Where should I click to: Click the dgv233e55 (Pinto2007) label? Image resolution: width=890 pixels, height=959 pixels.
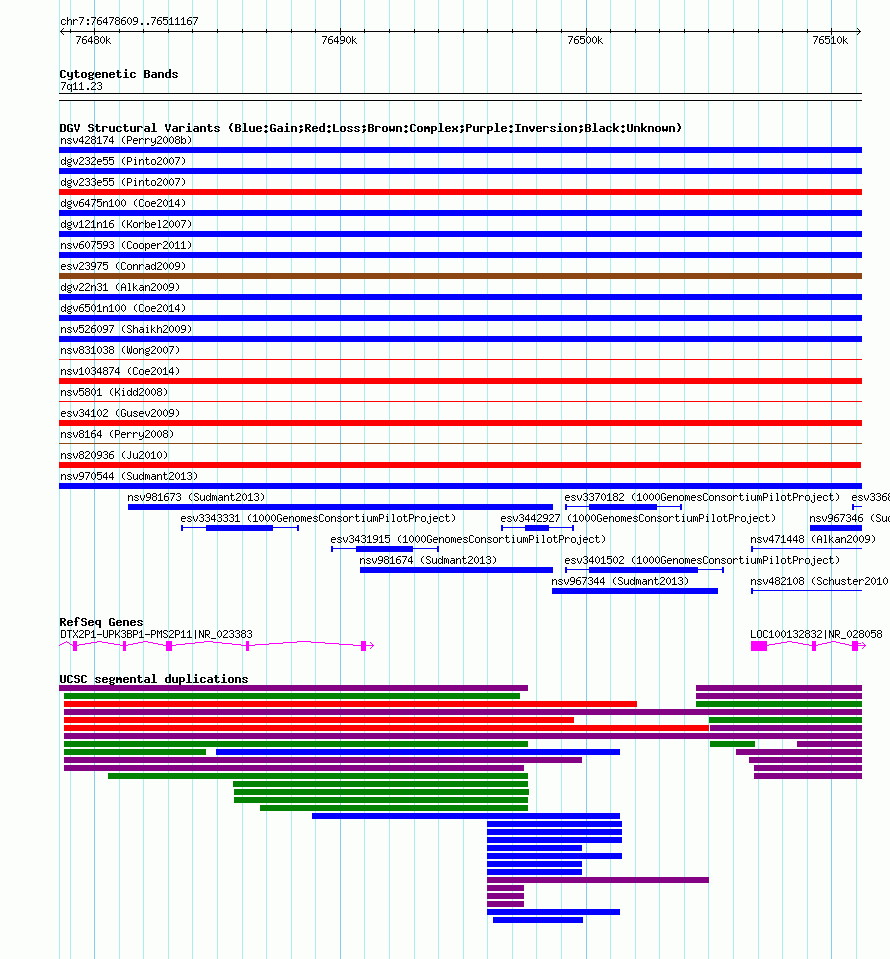(x=123, y=182)
